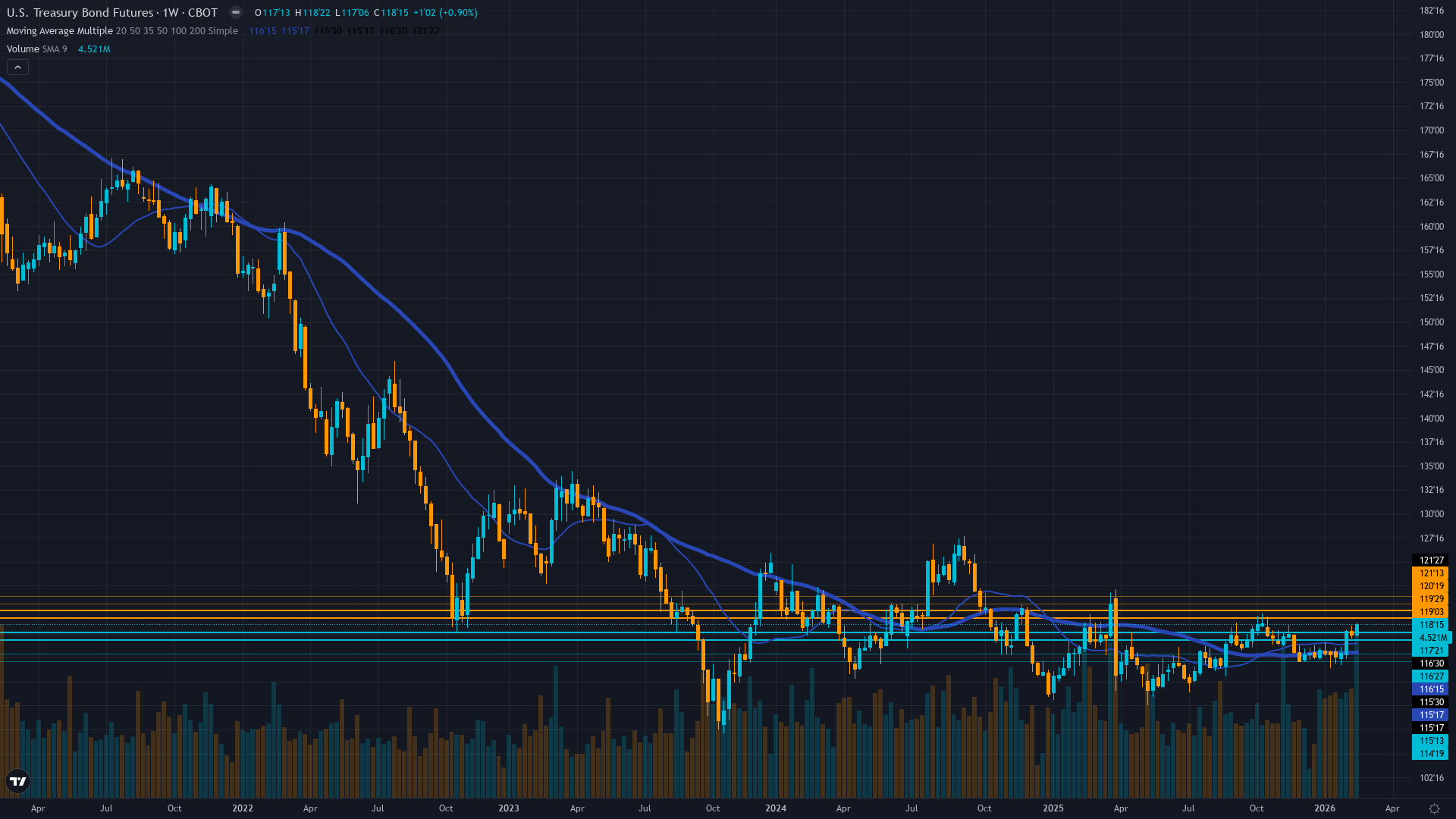Screen dimensions: 1456x819
Task: Click the blue 116'15 price scale label
Action: point(1430,689)
